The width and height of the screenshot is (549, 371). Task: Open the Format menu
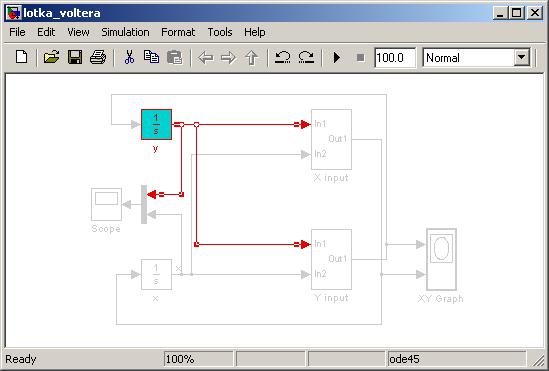click(178, 32)
